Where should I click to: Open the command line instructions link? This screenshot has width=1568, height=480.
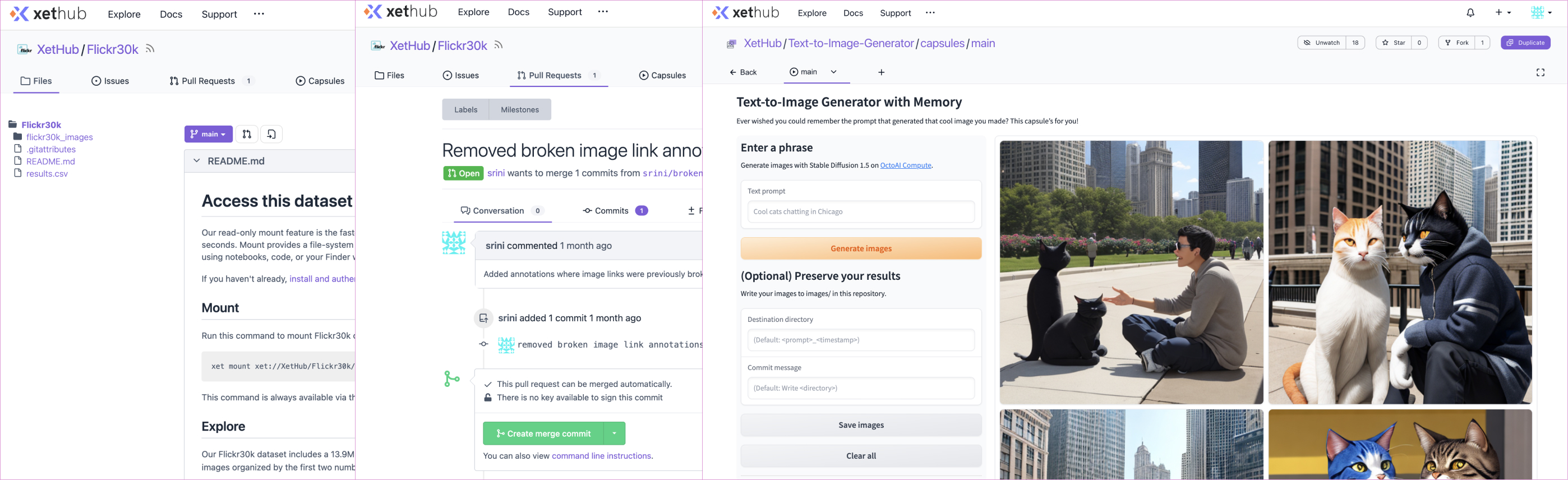click(601, 456)
